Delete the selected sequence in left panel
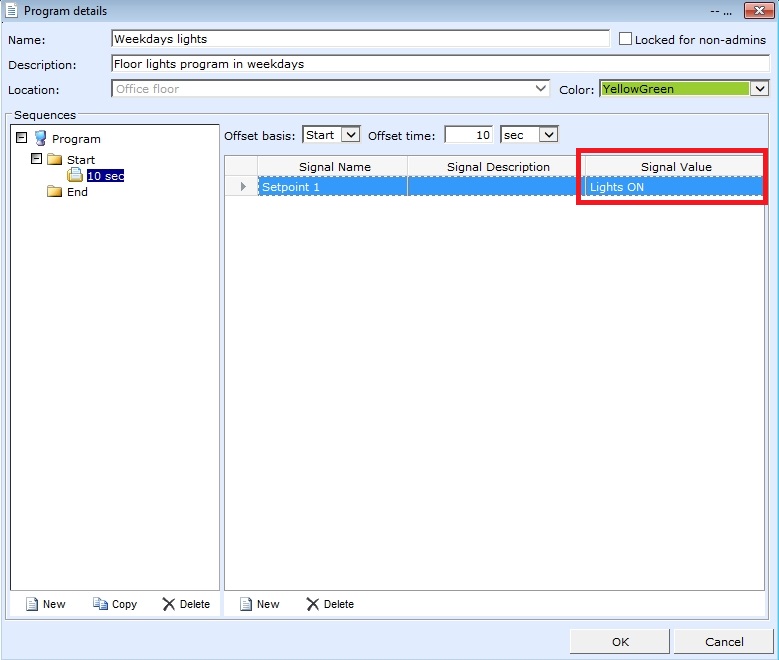 click(x=186, y=604)
